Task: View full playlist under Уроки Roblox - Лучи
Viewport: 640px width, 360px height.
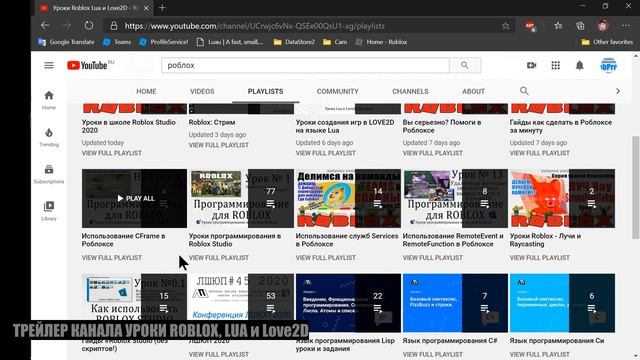Action: [539, 258]
